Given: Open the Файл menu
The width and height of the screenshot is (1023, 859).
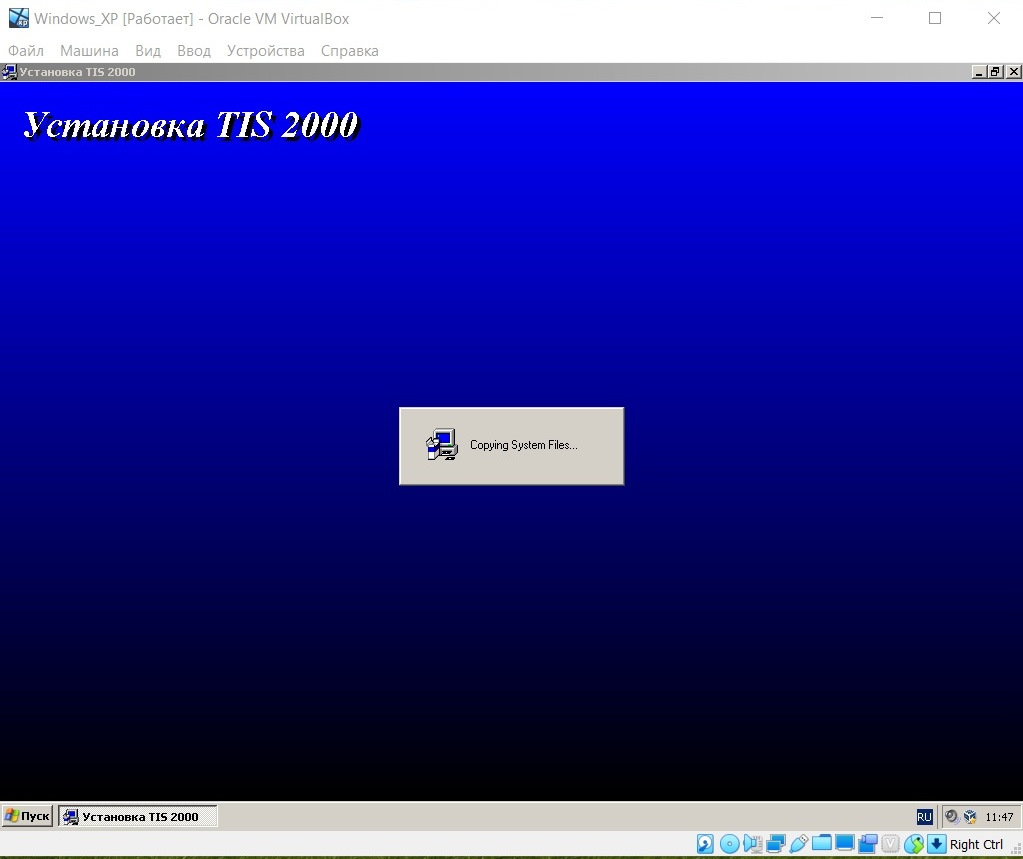Looking at the screenshot, I should 26,51.
